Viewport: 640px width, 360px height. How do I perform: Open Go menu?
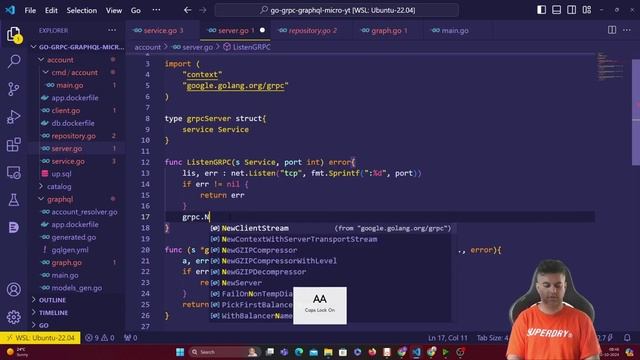[x=136, y=10]
